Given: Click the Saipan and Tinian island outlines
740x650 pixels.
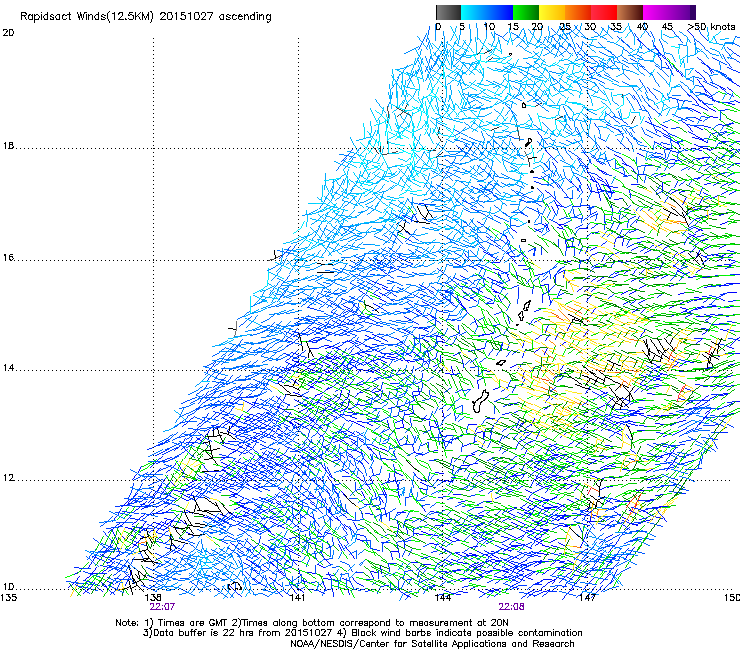Looking at the screenshot, I should [x=524, y=310].
